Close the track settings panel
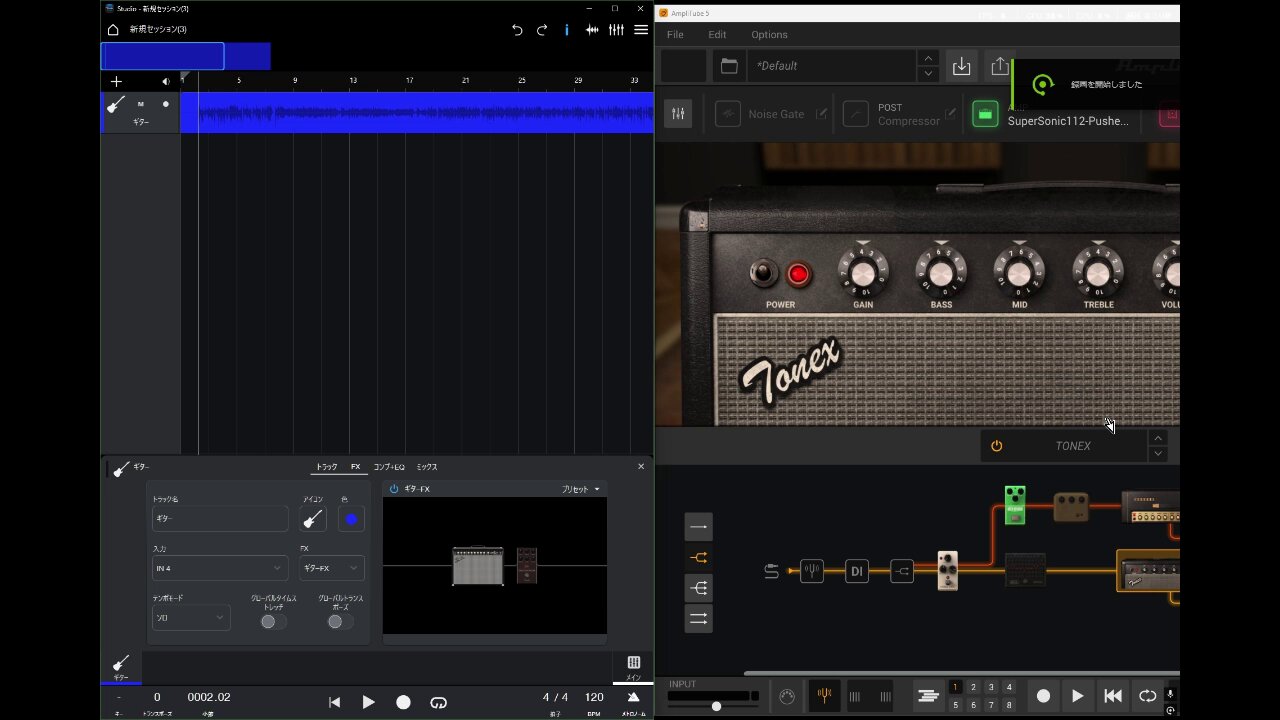The width and height of the screenshot is (1280, 720). pos(641,466)
